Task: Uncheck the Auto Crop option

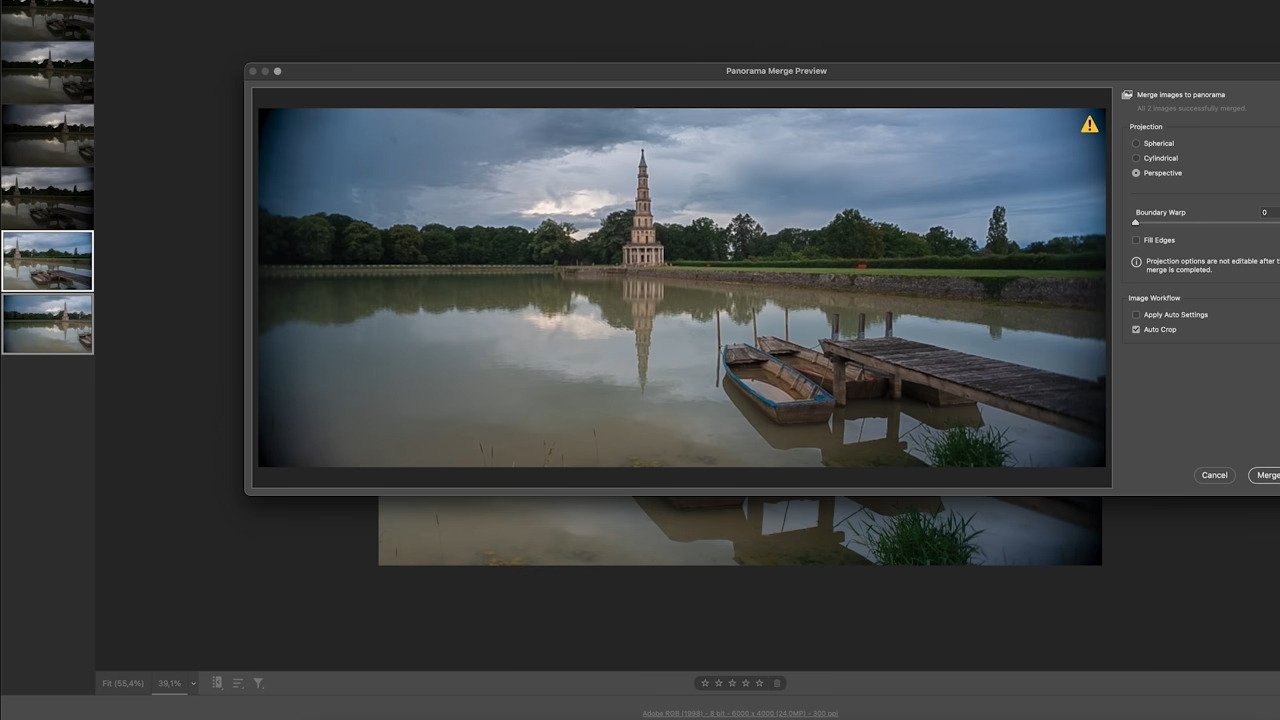Action: coord(1136,330)
